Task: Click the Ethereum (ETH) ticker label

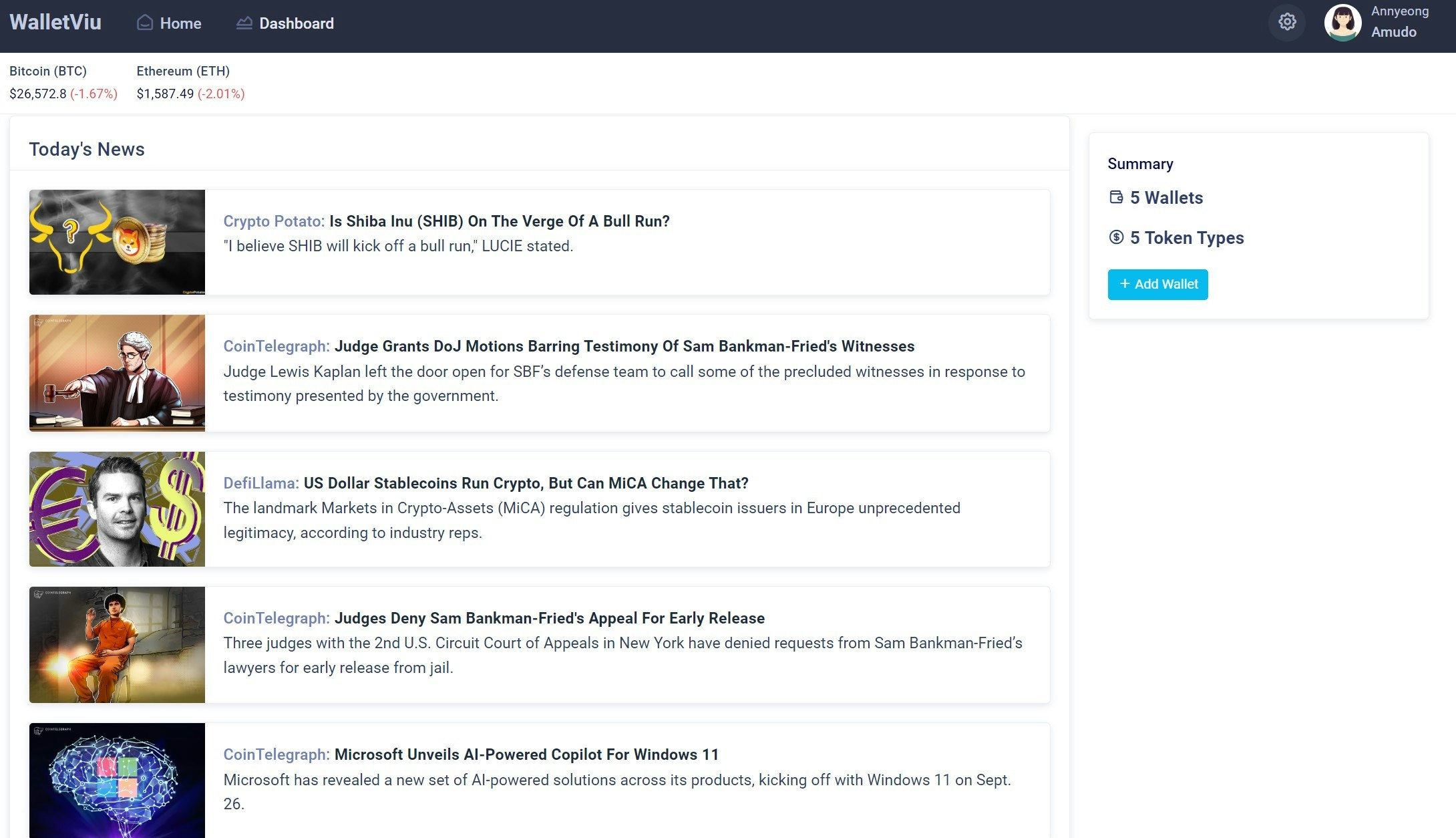Action: [183, 71]
